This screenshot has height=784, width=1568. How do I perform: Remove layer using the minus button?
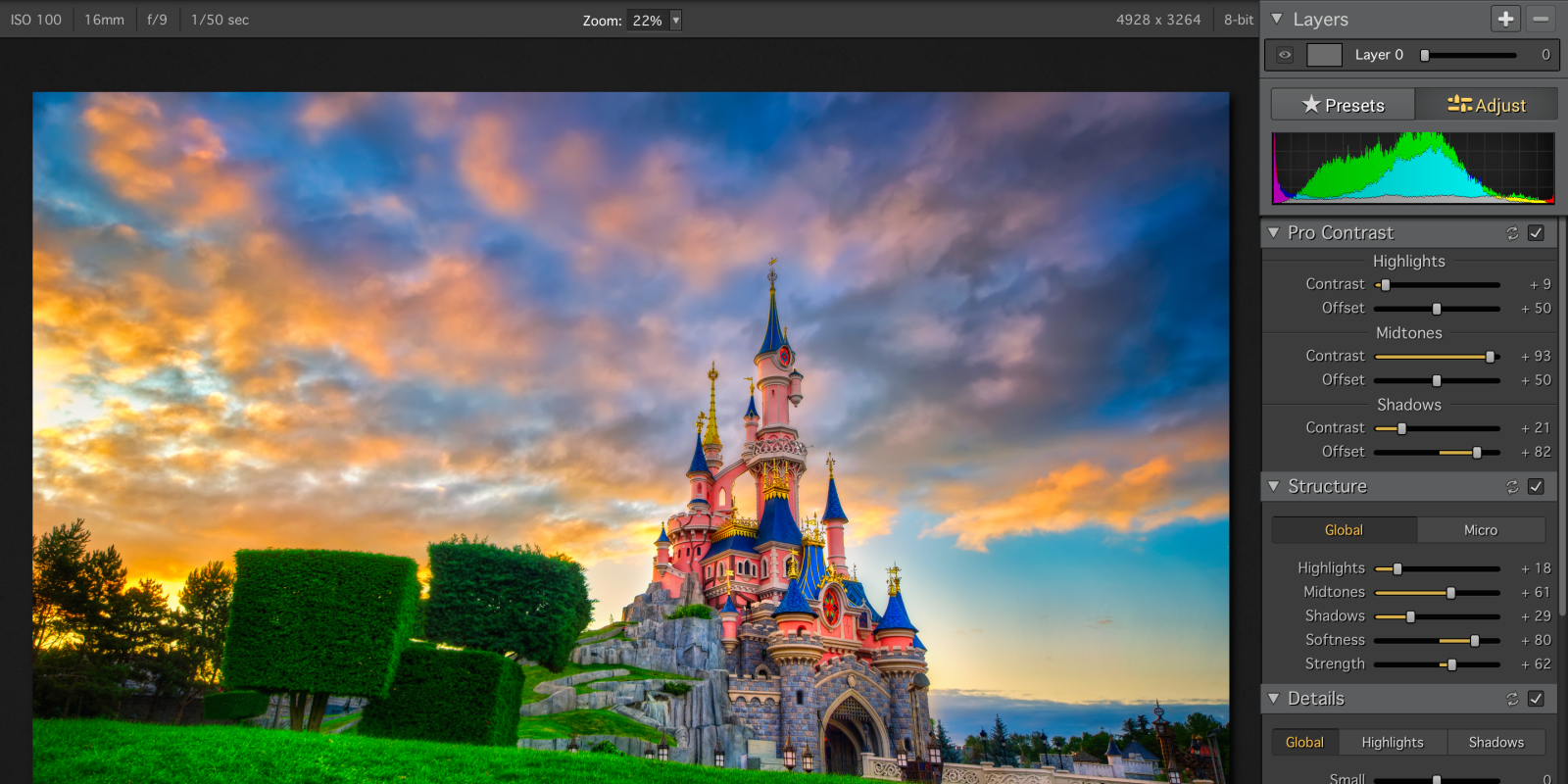click(x=1541, y=19)
